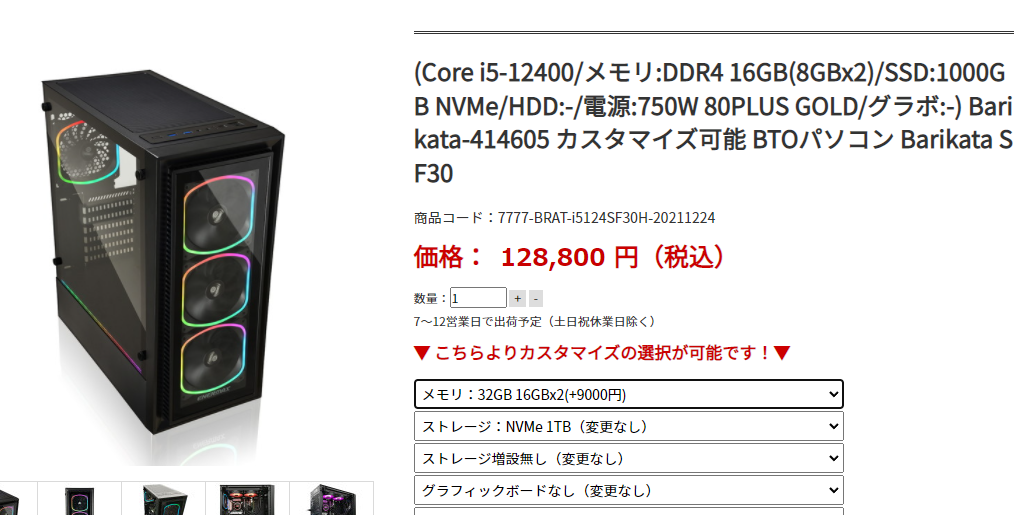Open the メモリ 32GB dropdown
Image resolution: width=1026 pixels, height=515 pixels.
(x=629, y=394)
